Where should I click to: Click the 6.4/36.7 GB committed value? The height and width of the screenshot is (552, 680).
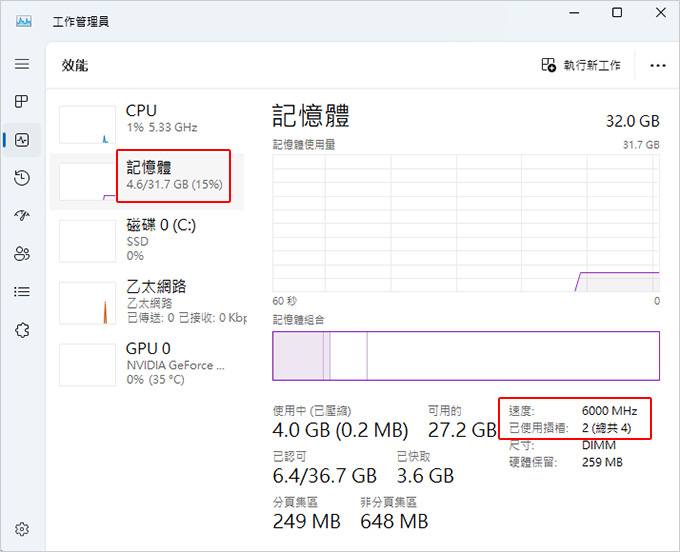pos(324,476)
